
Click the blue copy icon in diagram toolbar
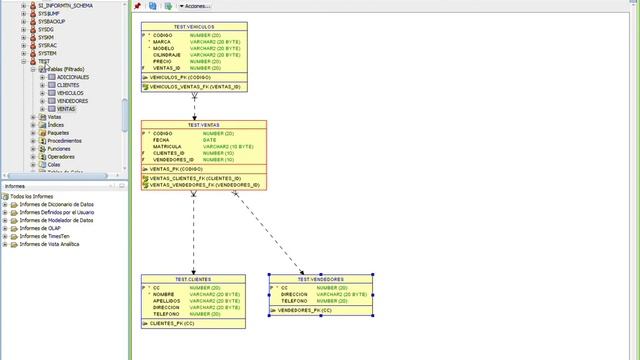152,6
